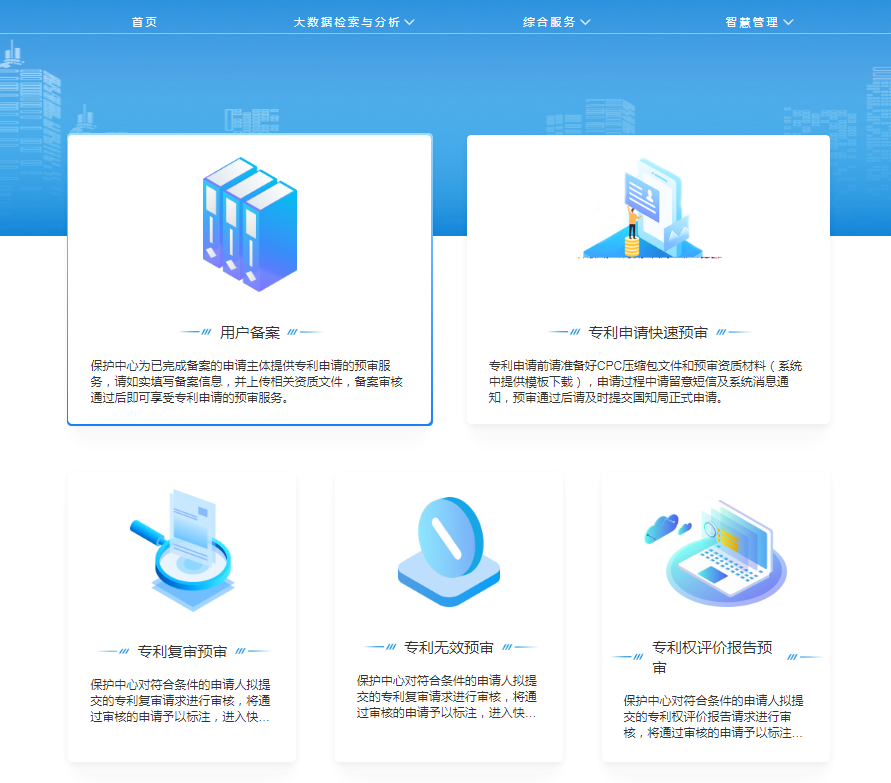
Task: Select the 专利复审预审 heading
Action: point(182,651)
